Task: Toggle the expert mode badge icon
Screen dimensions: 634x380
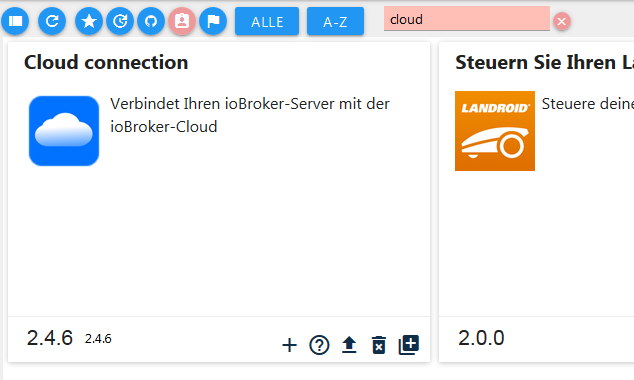Action: [x=182, y=21]
